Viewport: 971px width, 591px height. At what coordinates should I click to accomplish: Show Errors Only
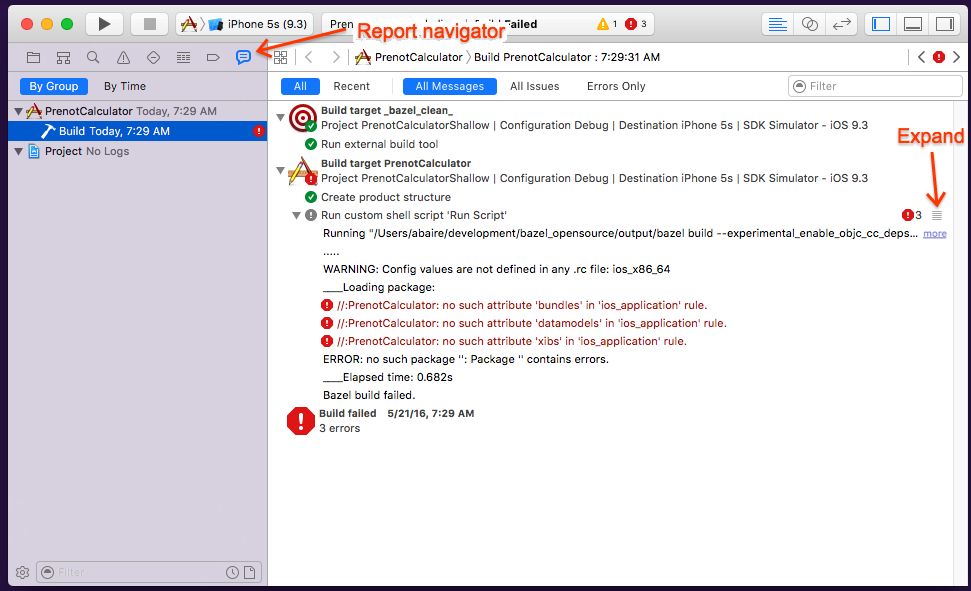[616, 86]
